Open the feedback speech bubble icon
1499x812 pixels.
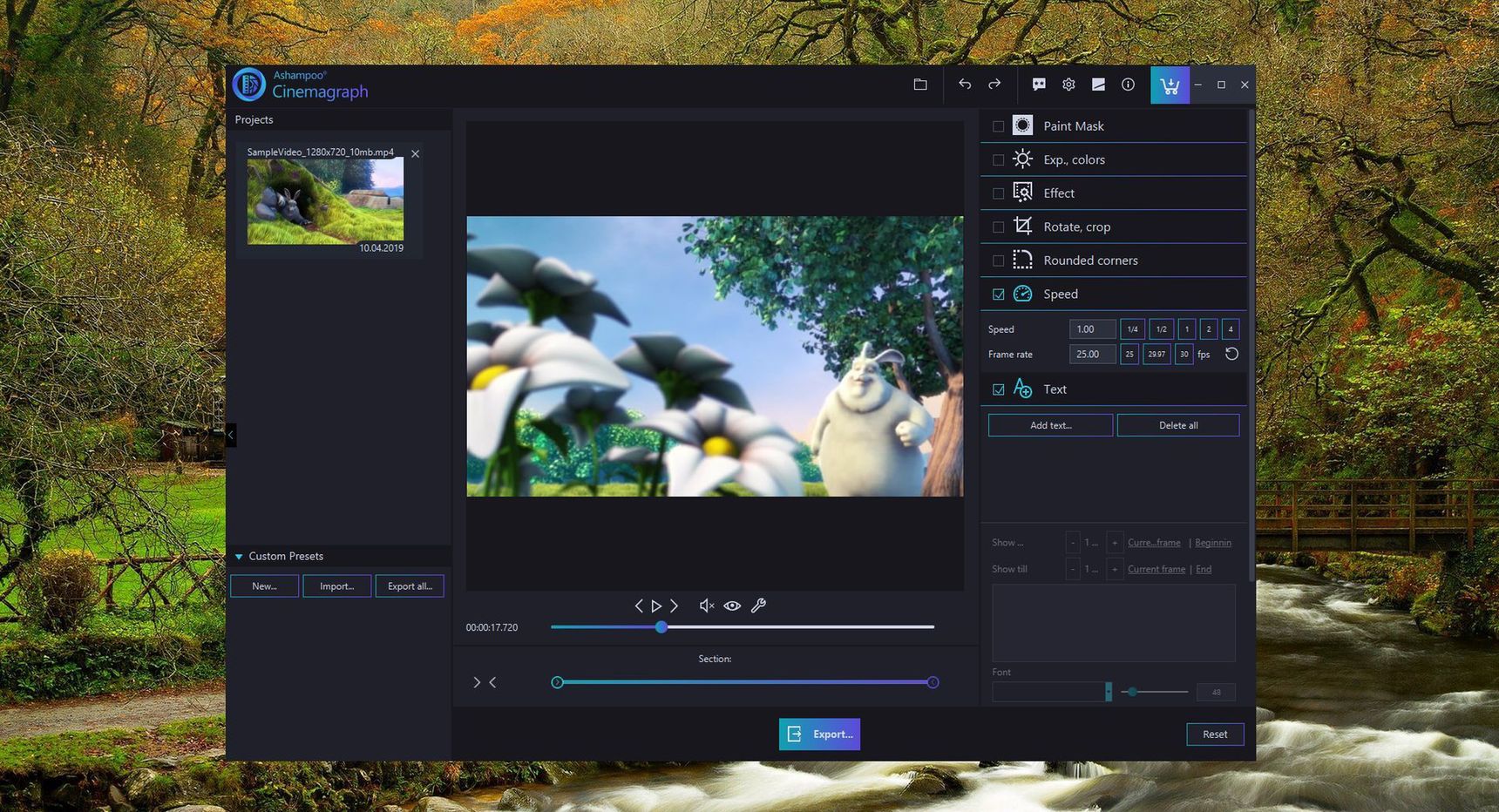coord(1039,85)
